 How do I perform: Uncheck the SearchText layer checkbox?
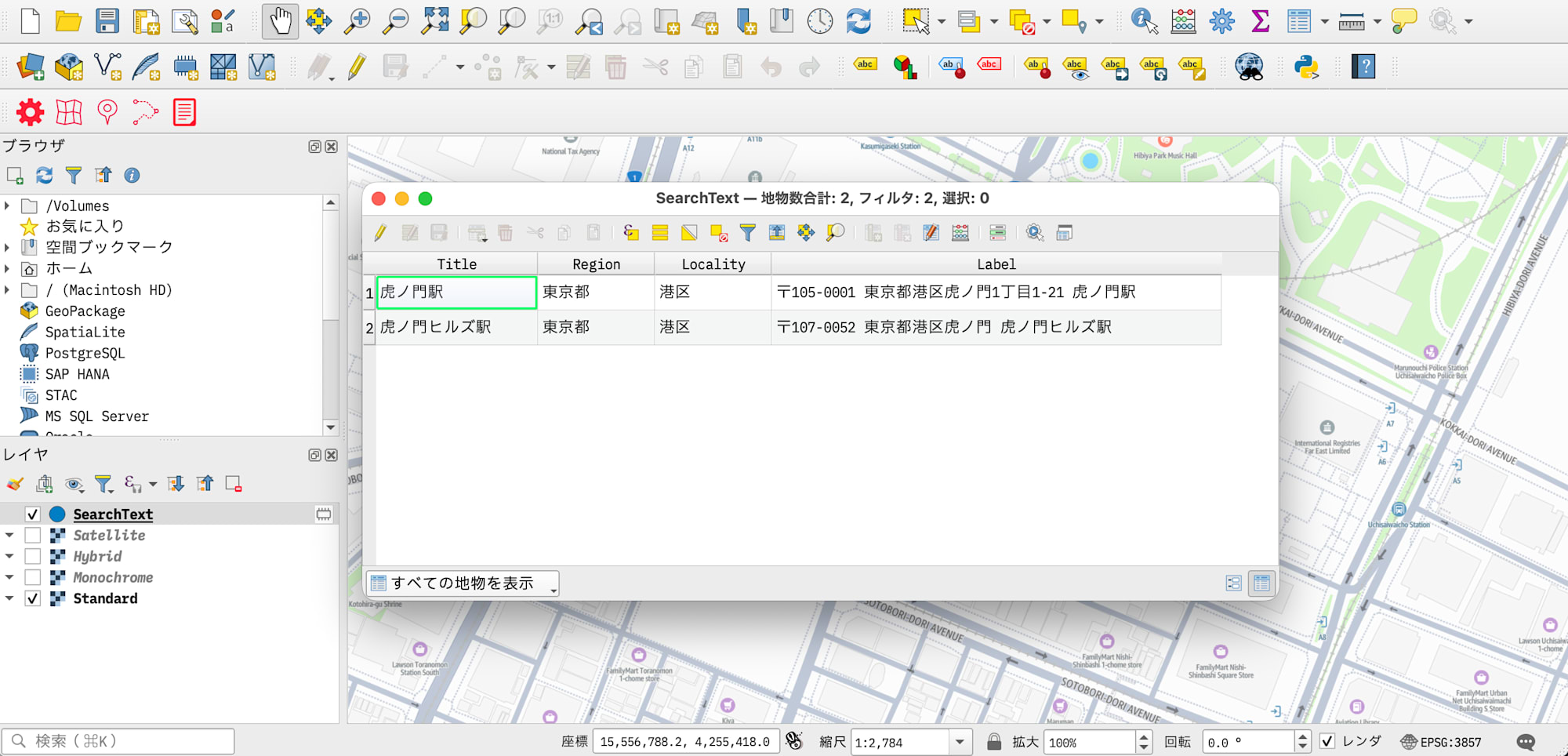[33, 514]
